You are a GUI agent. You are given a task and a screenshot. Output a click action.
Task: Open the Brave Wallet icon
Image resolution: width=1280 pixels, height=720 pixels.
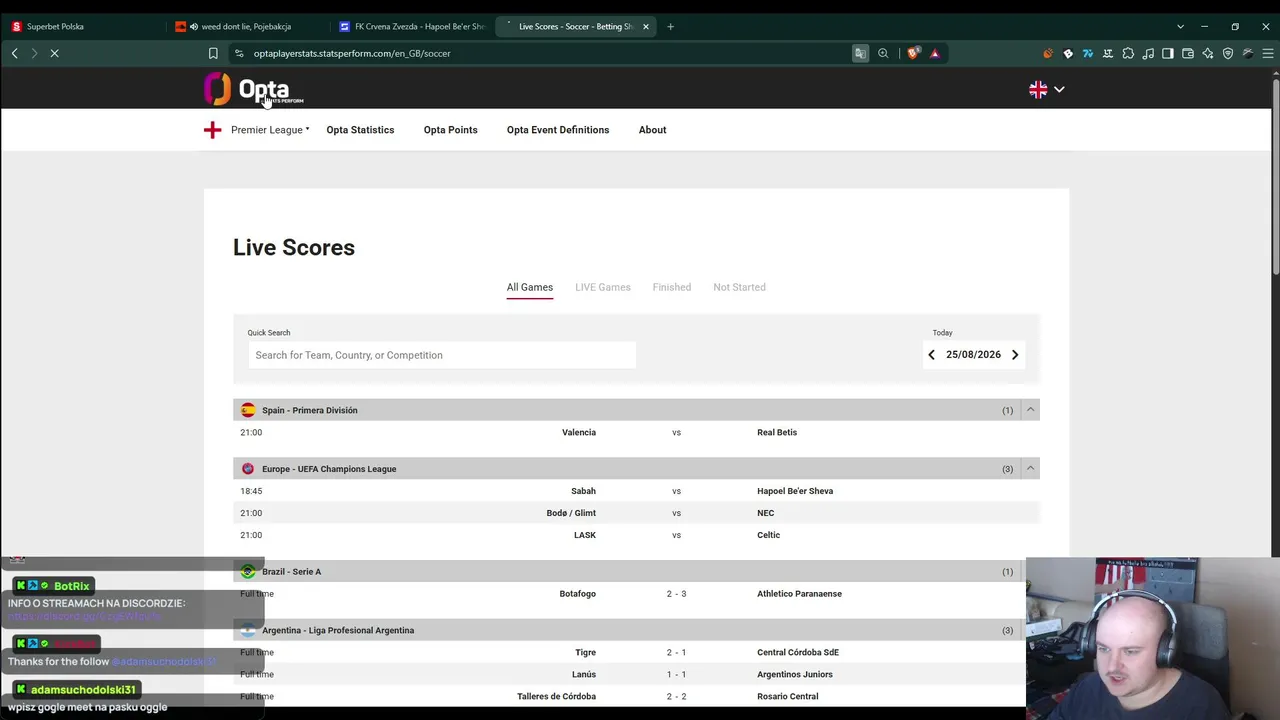[1188, 53]
